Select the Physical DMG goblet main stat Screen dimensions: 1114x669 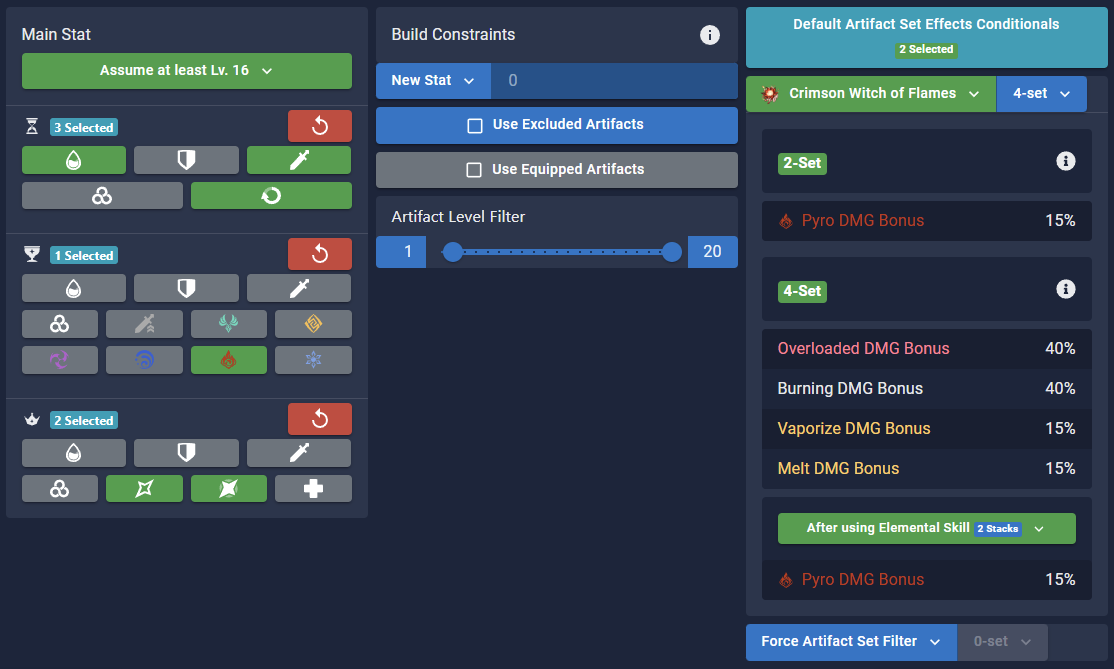click(144, 323)
